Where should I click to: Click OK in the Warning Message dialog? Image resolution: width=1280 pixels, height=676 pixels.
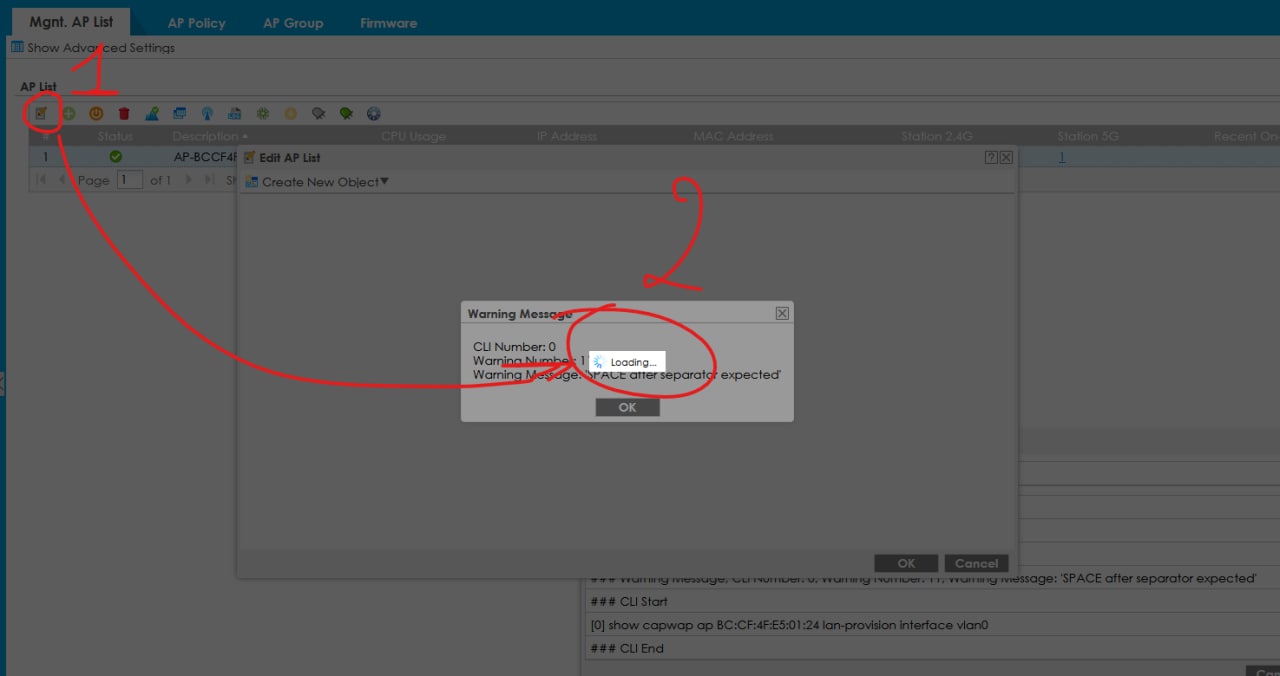point(627,407)
